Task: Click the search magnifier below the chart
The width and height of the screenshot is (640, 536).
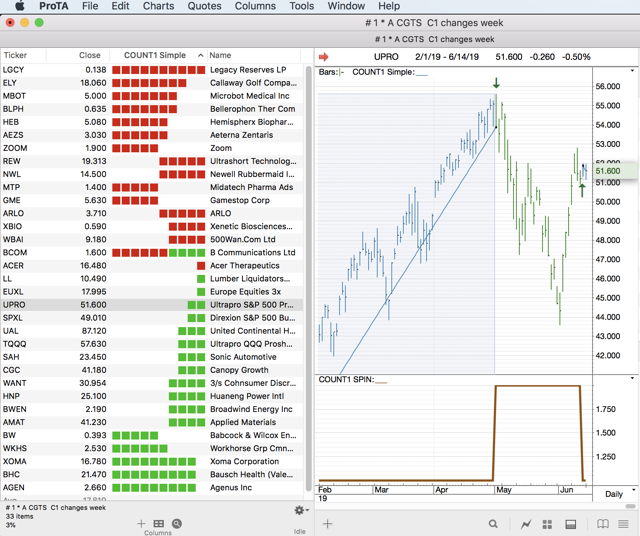Action: click(x=493, y=524)
